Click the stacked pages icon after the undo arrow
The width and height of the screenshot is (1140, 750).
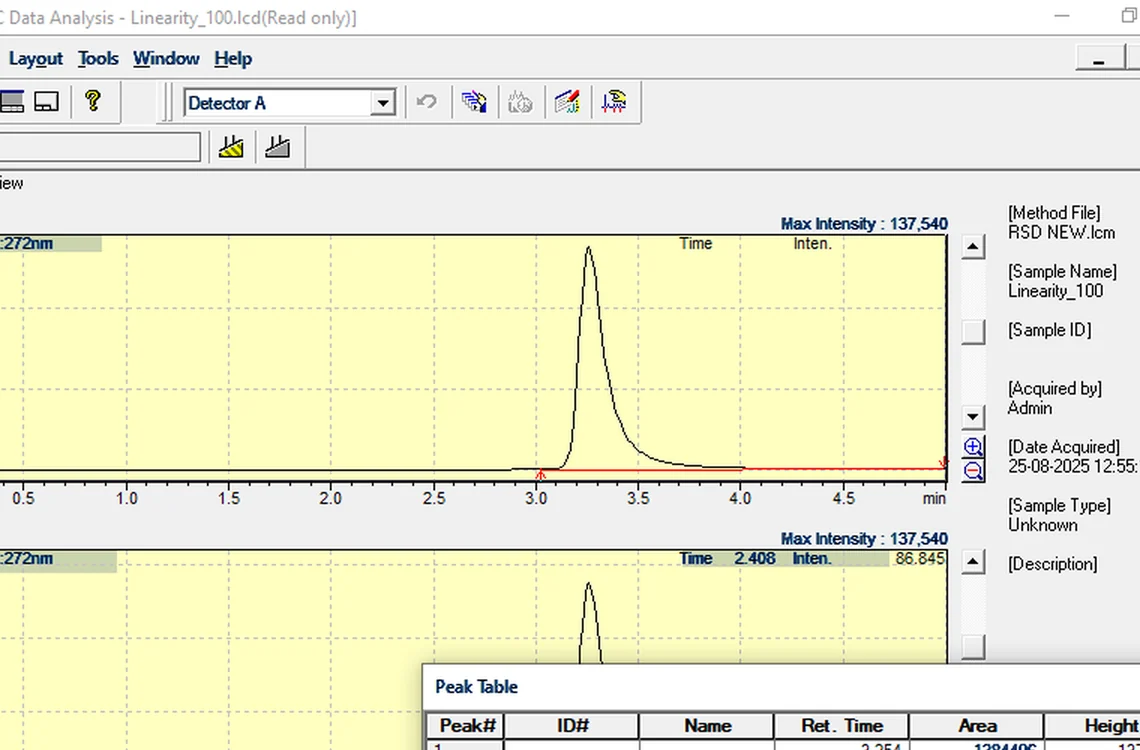tap(474, 102)
